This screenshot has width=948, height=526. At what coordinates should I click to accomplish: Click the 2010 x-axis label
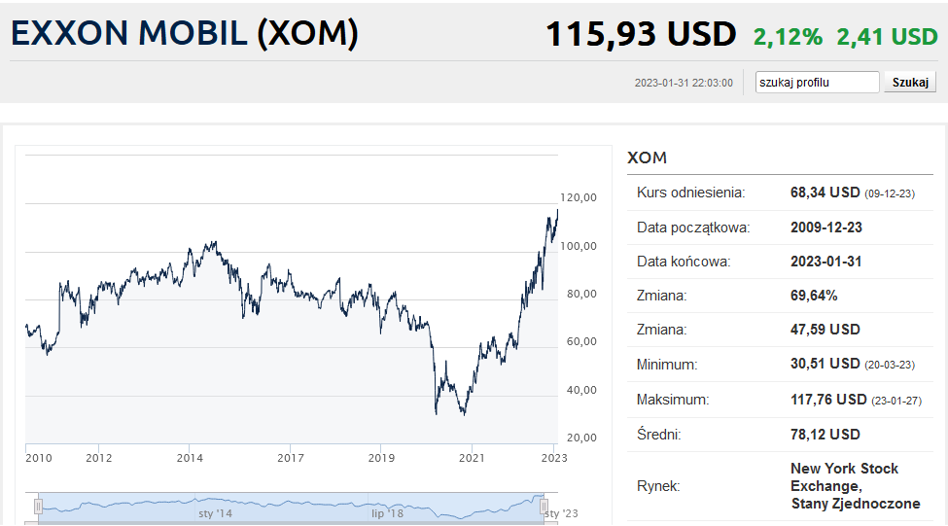click(39, 458)
